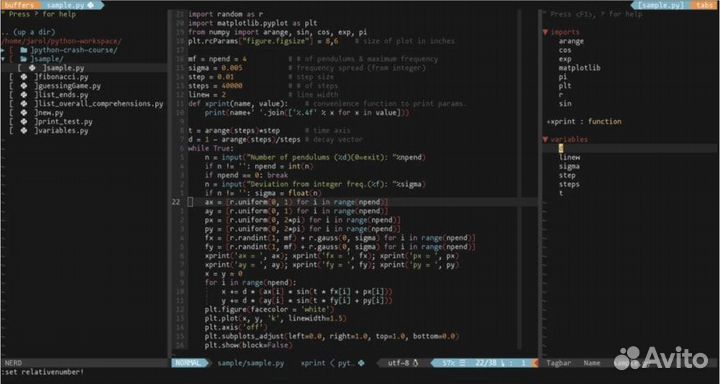The image size is (720, 384).
Task: Open guessingGame.py from the file tree
Action: 68,86
